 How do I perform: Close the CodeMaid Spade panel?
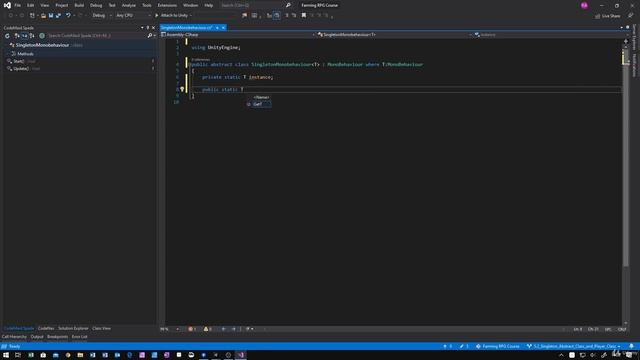pyautogui.click(x=153, y=28)
